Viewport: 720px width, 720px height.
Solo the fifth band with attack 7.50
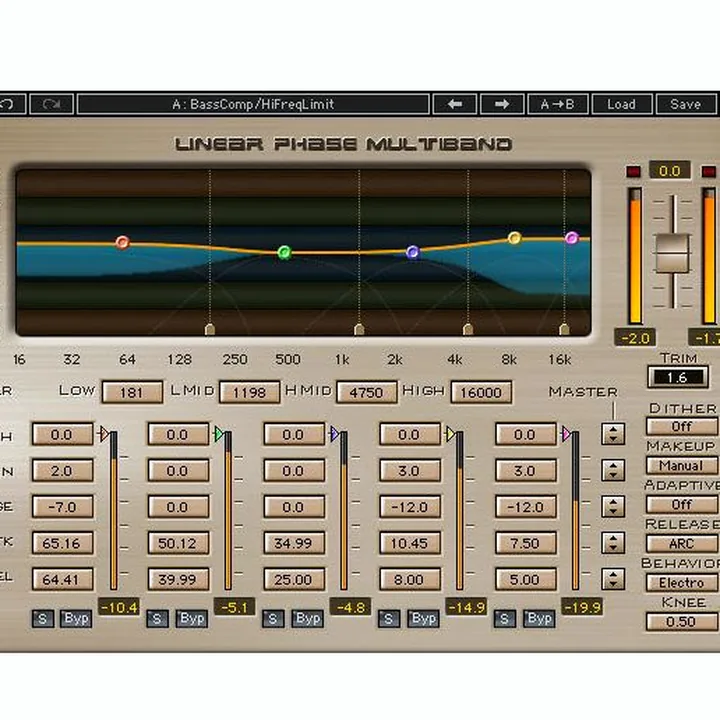coord(505,619)
